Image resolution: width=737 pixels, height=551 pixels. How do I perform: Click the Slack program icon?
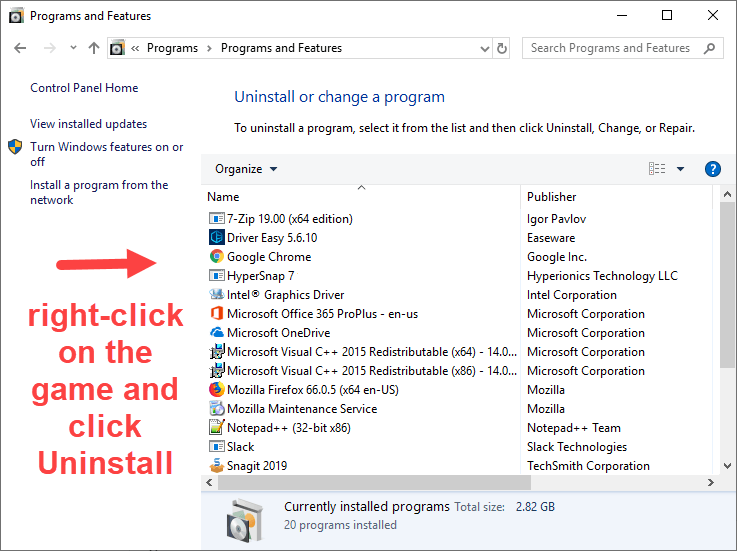coord(216,447)
